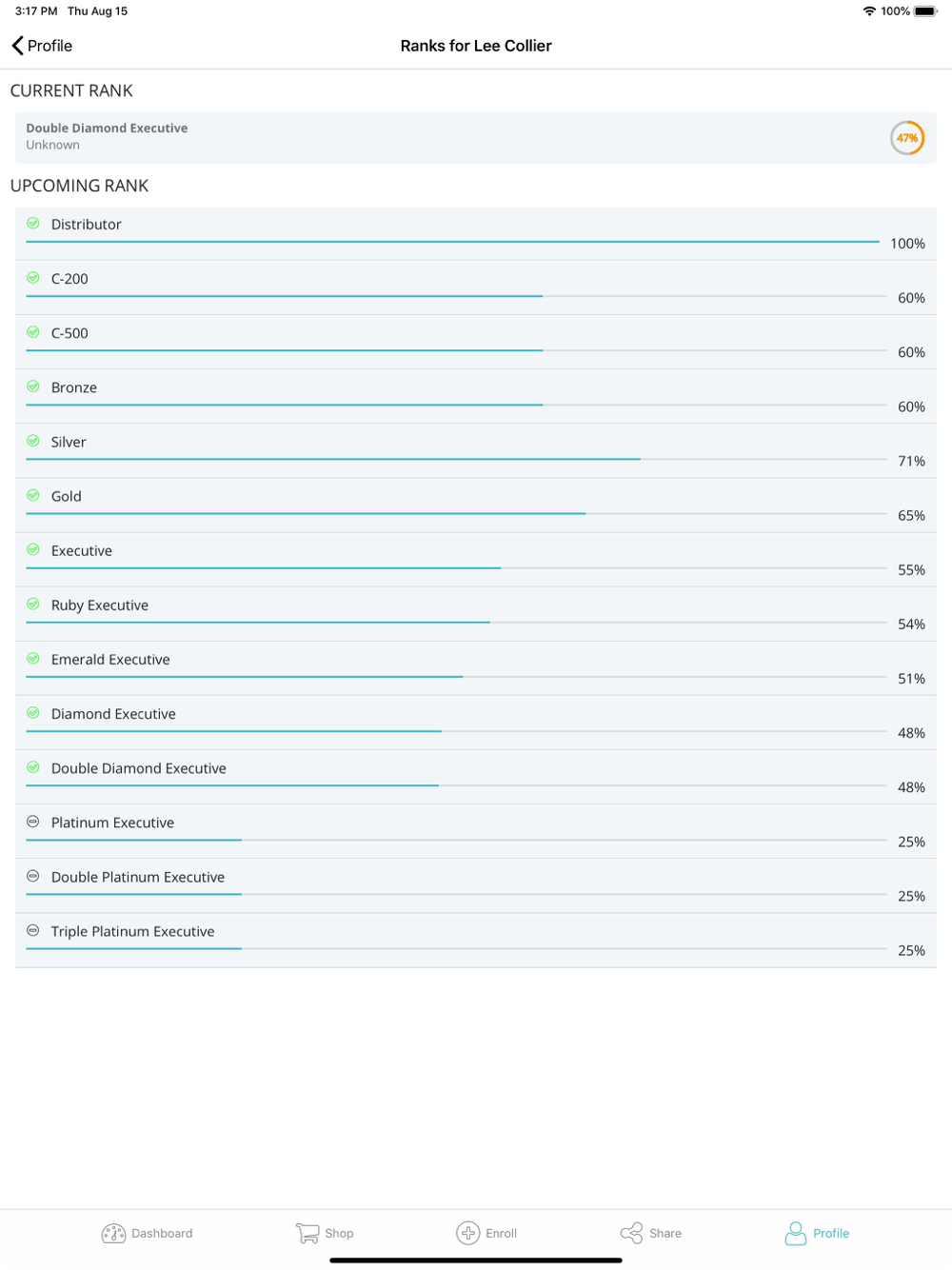Viewport: 952px width, 1270px height.
Task: Click the green checkmark beside Distributor
Action: [33, 224]
